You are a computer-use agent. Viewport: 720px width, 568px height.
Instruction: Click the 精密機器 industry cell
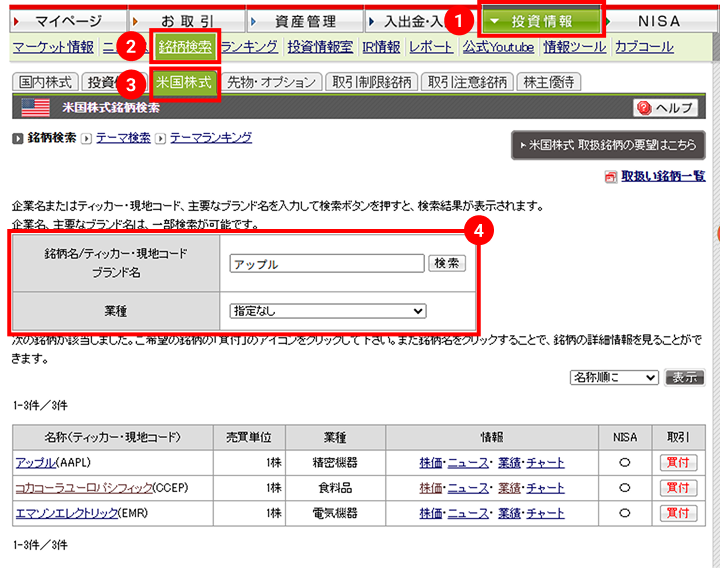pyautogui.click(x=335, y=462)
